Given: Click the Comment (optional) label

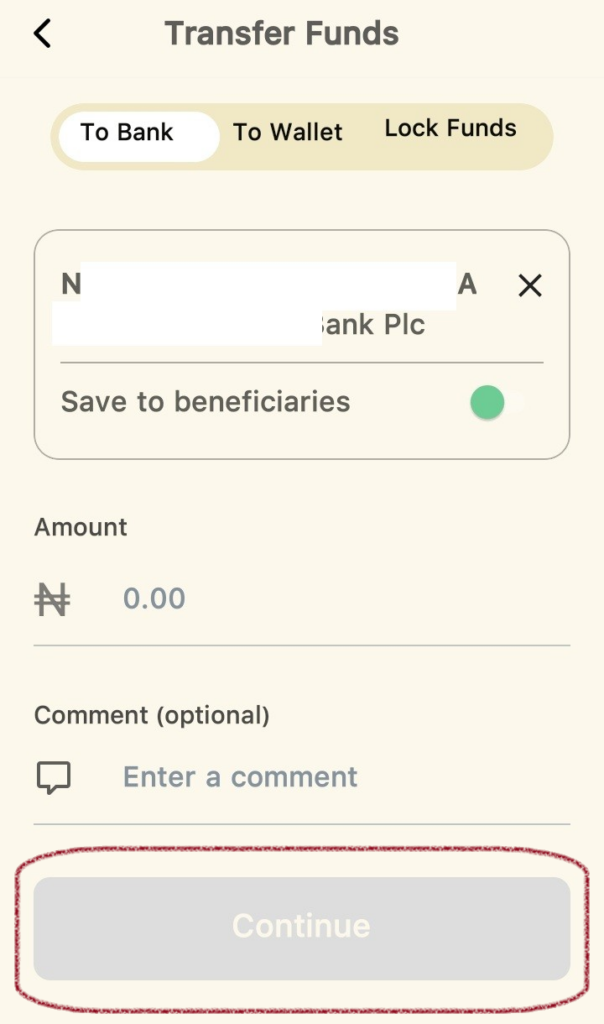Looking at the screenshot, I should pyautogui.click(x=152, y=715).
